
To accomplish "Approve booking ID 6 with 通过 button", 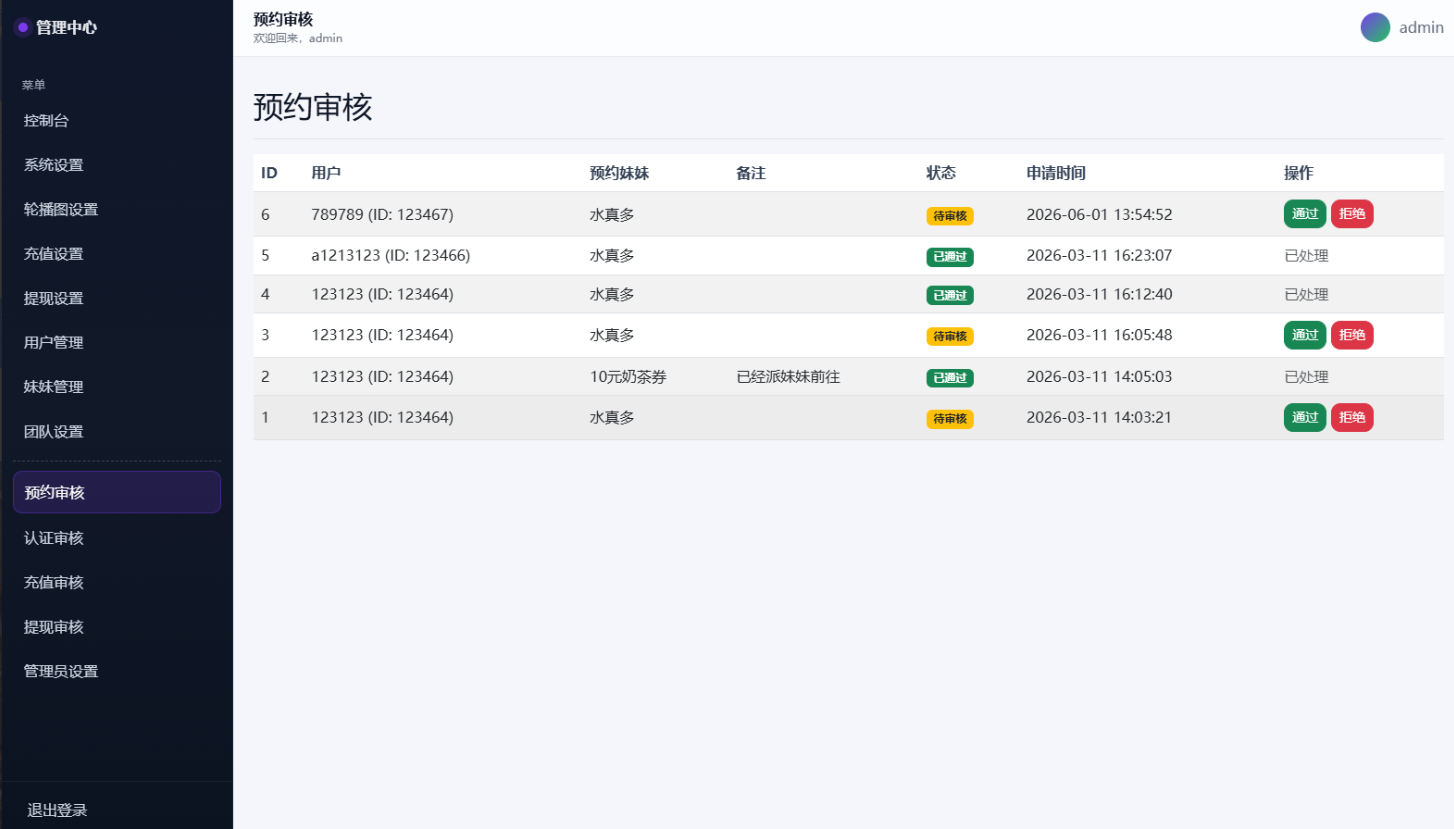I will pos(1305,214).
